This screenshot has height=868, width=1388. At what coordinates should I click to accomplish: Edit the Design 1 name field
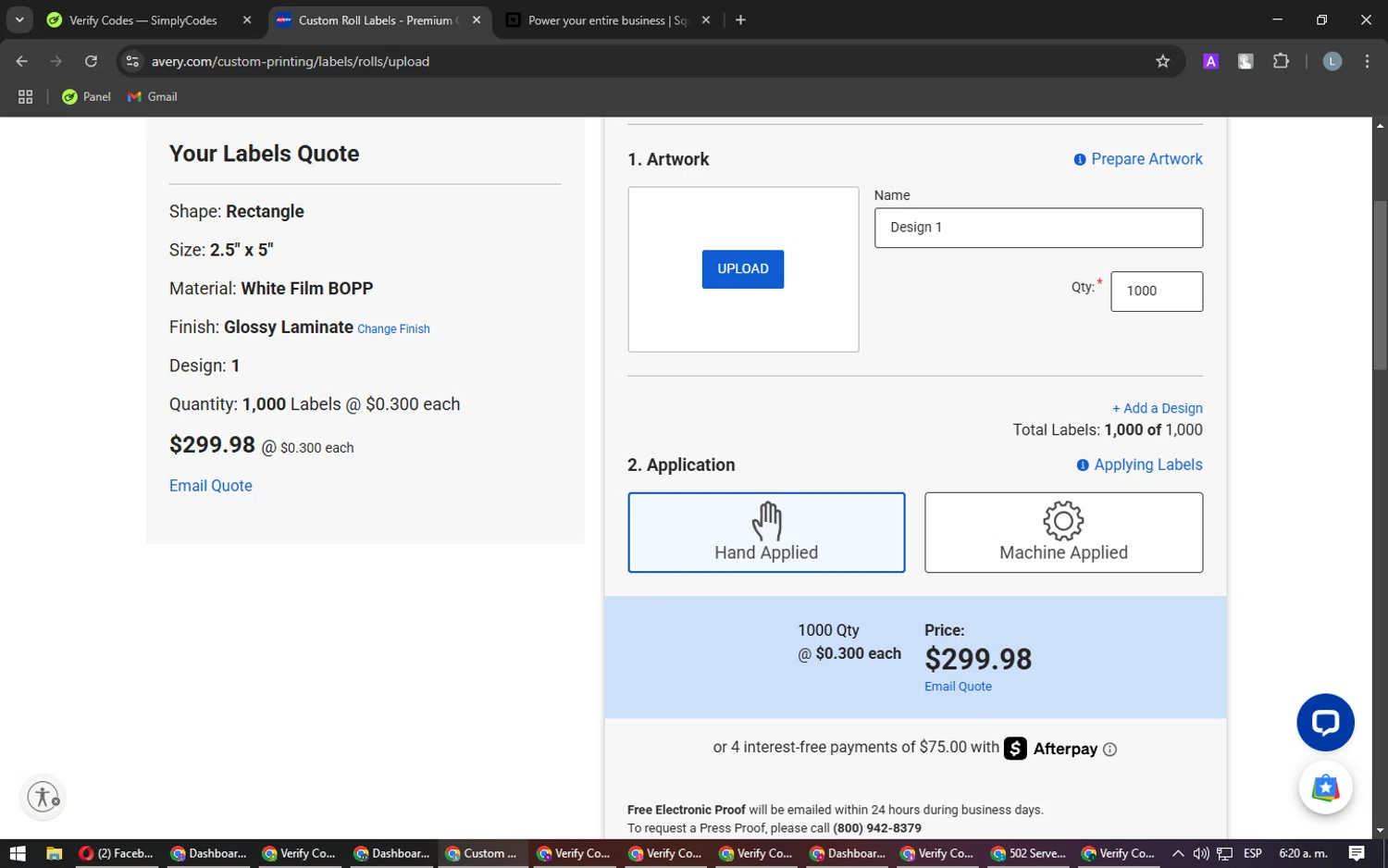[x=1038, y=228]
